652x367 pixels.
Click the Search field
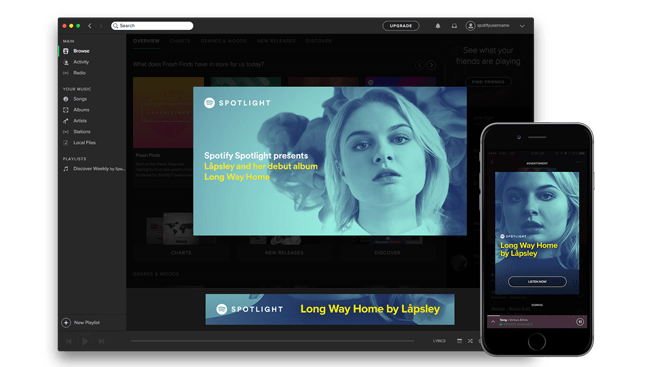tap(152, 26)
